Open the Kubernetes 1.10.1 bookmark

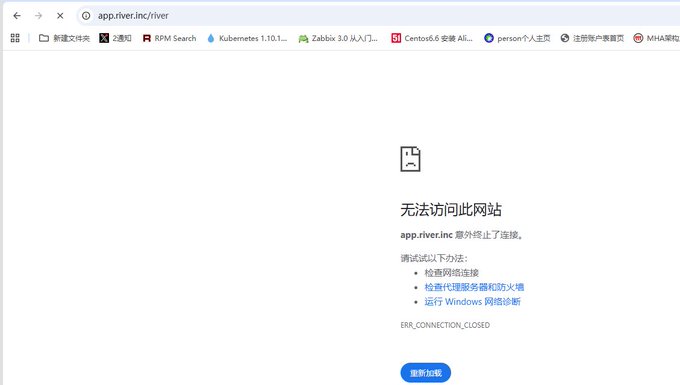[247, 38]
